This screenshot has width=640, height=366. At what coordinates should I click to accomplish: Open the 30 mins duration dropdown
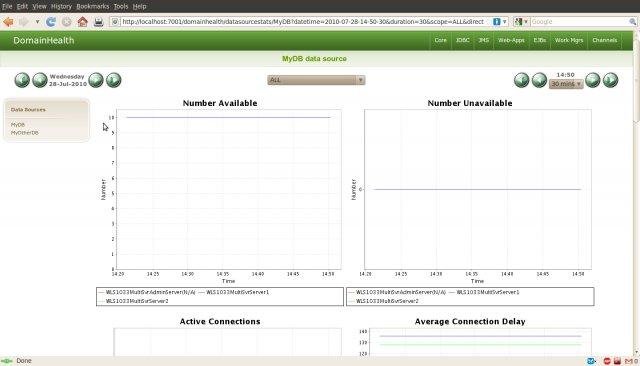coord(566,84)
